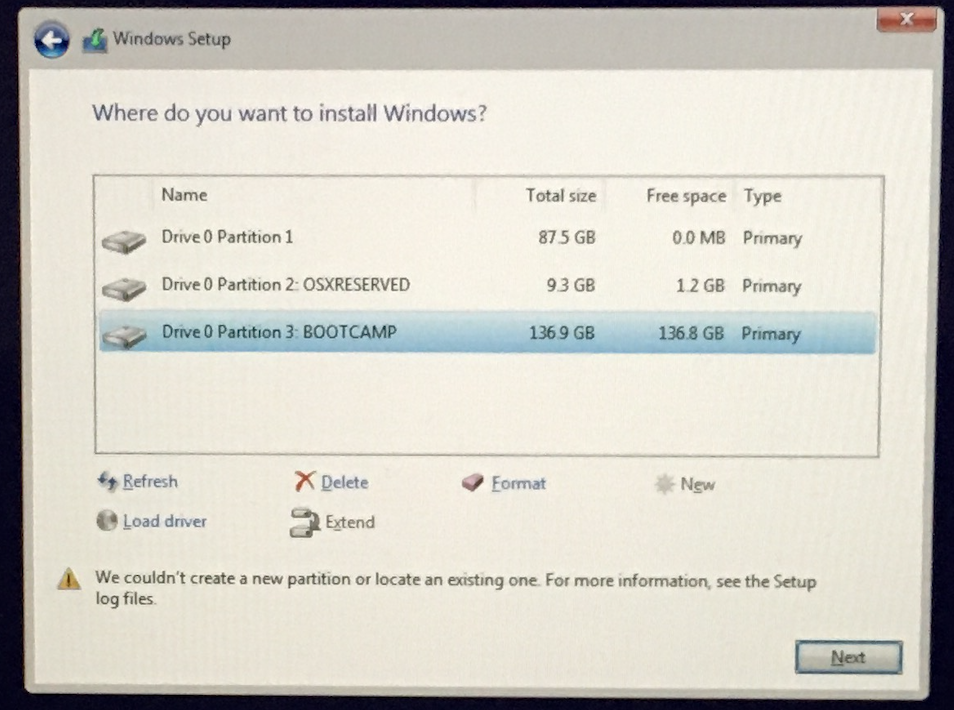The width and height of the screenshot is (954, 710).
Task: Click the Refresh arrows icon
Action: (108, 481)
